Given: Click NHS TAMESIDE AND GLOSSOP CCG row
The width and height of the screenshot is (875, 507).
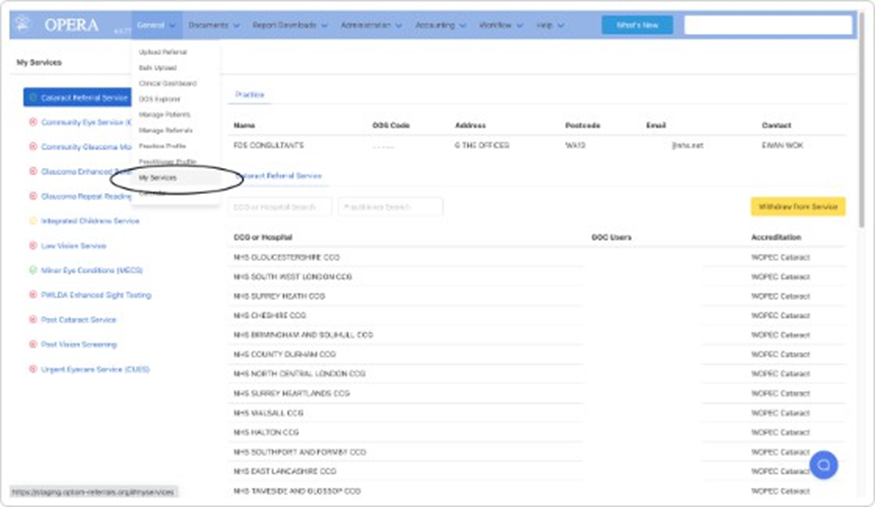Looking at the screenshot, I should tap(537, 491).
